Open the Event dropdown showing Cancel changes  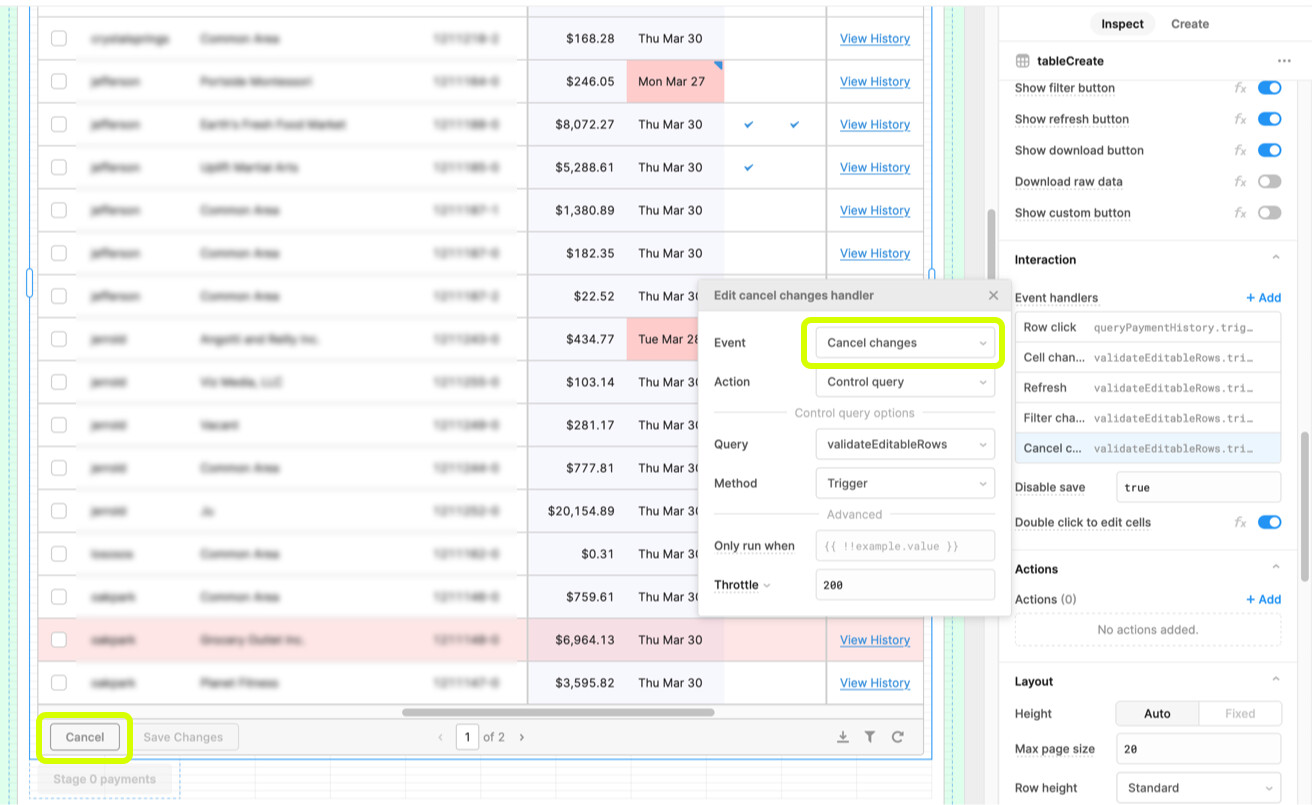[x=905, y=343]
